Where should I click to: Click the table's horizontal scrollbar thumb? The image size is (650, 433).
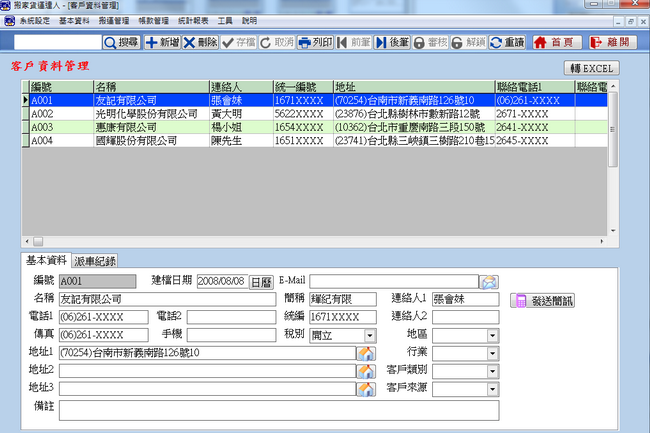coord(38,241)
